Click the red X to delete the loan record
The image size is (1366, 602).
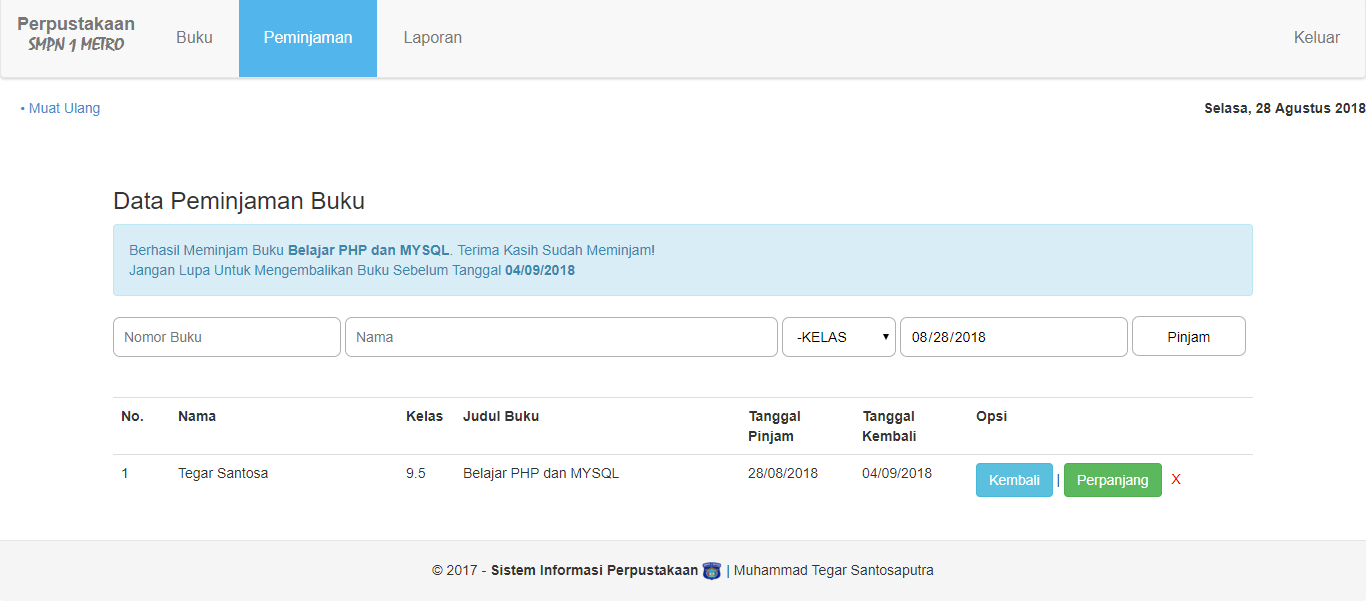click(x=1175, y=479)
